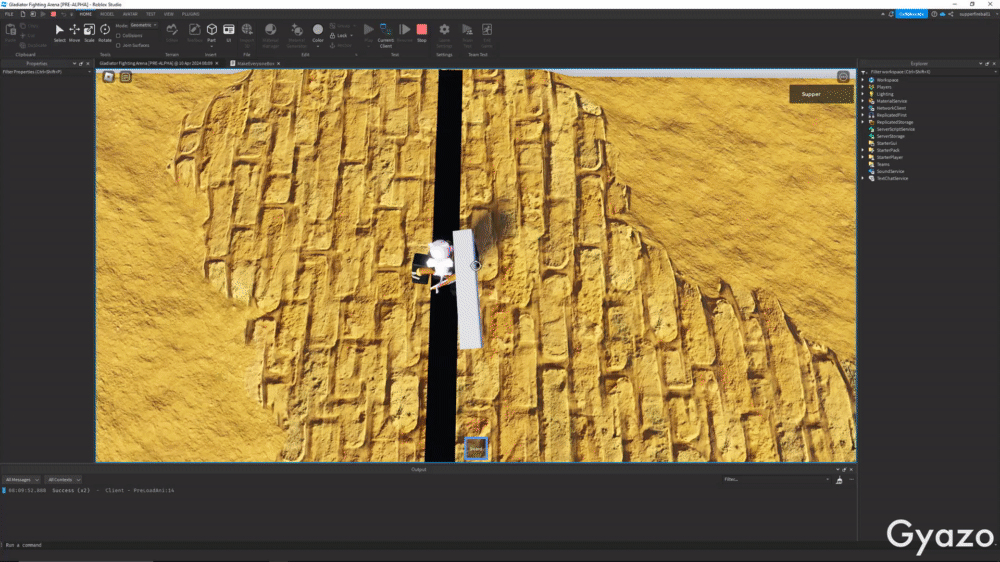
Task: Click the Color tool circle
Action: pyautogui.click(x=318, y=29)
